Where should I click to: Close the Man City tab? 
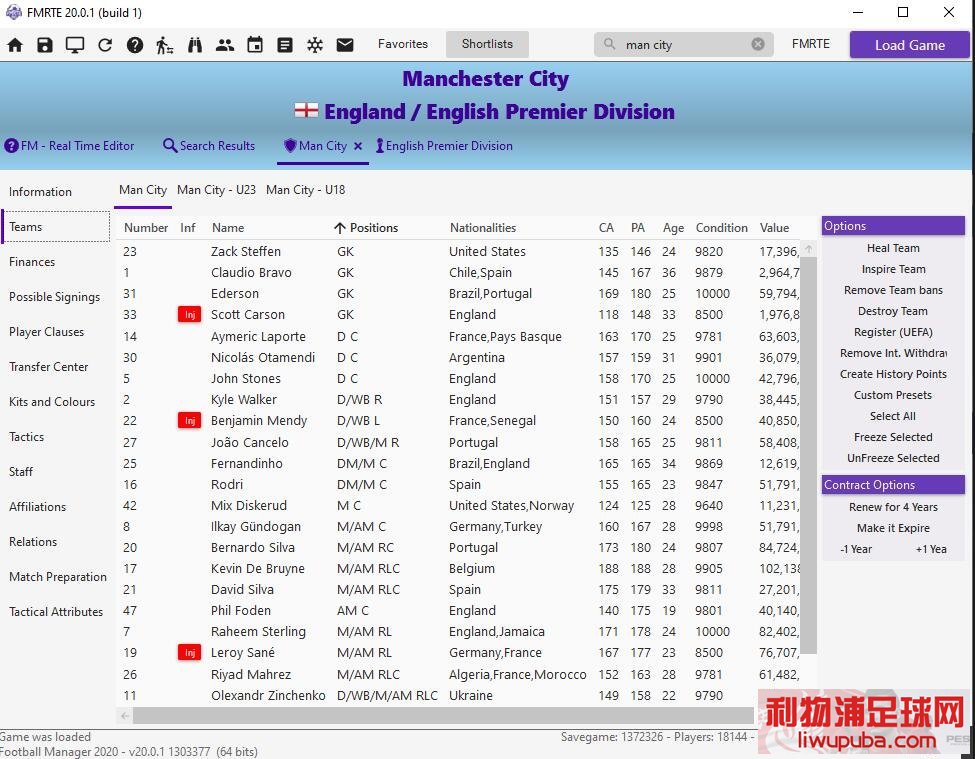(358, 146)
